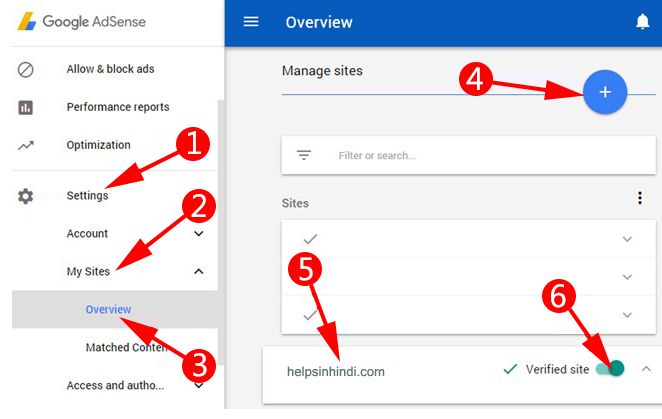
Task: Expand the first site row
Action: coord(627,239)
